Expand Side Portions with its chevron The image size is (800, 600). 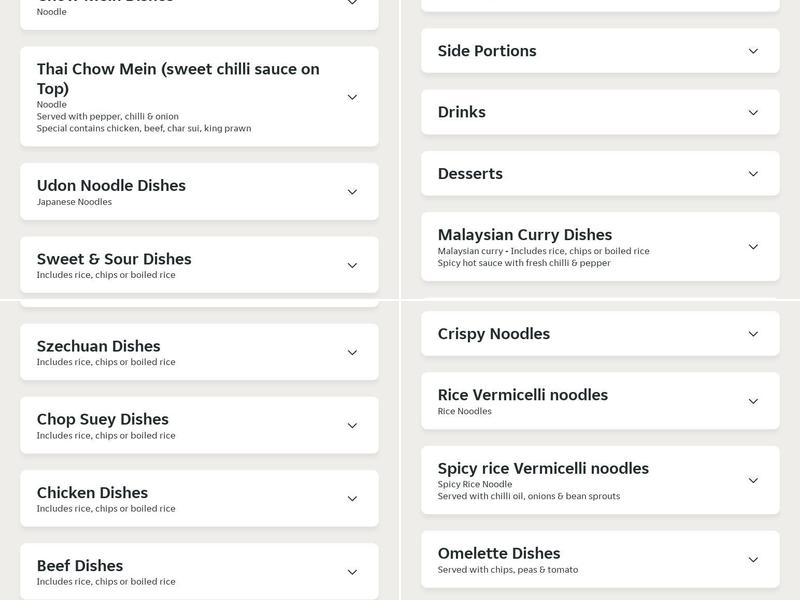pyautogui.click(x=753, y=51)
